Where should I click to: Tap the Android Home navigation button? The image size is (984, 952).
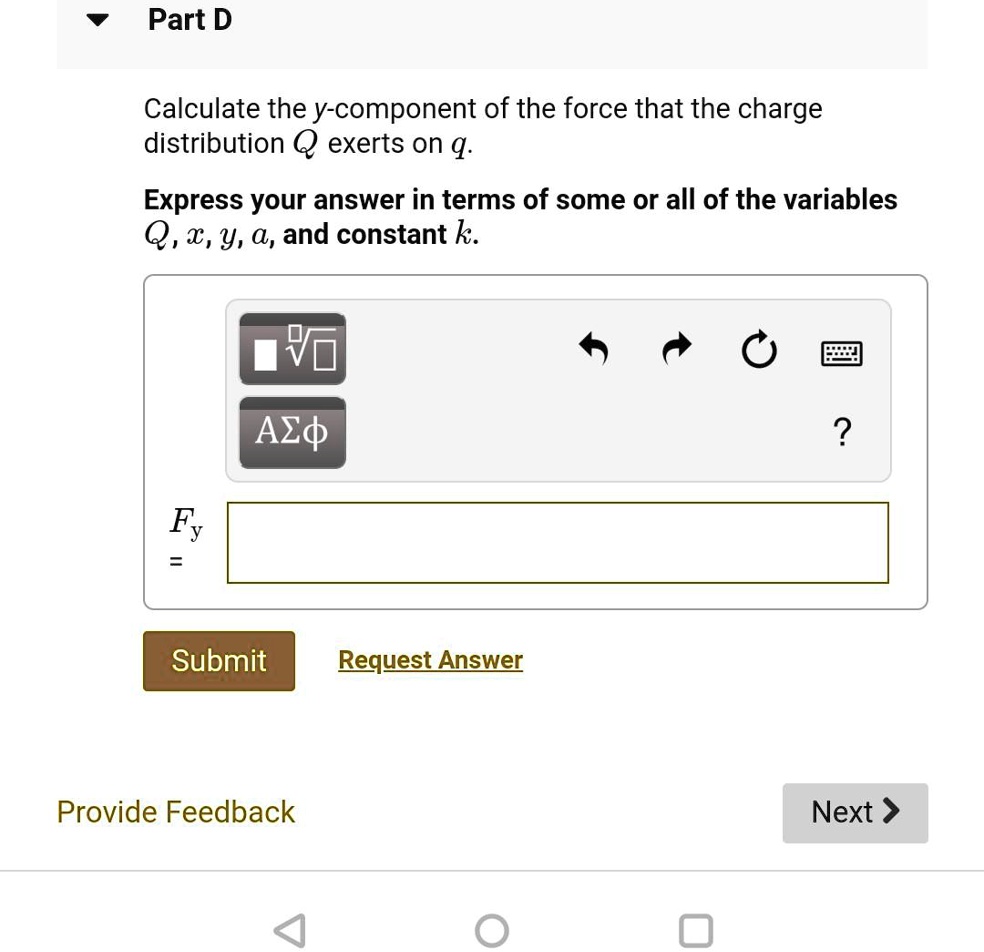pyautogui.click(x=491, y=929)
